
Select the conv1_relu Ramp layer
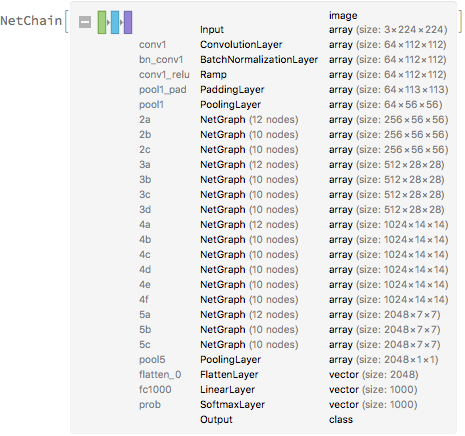pyautogui.click(x=293, y=75)
